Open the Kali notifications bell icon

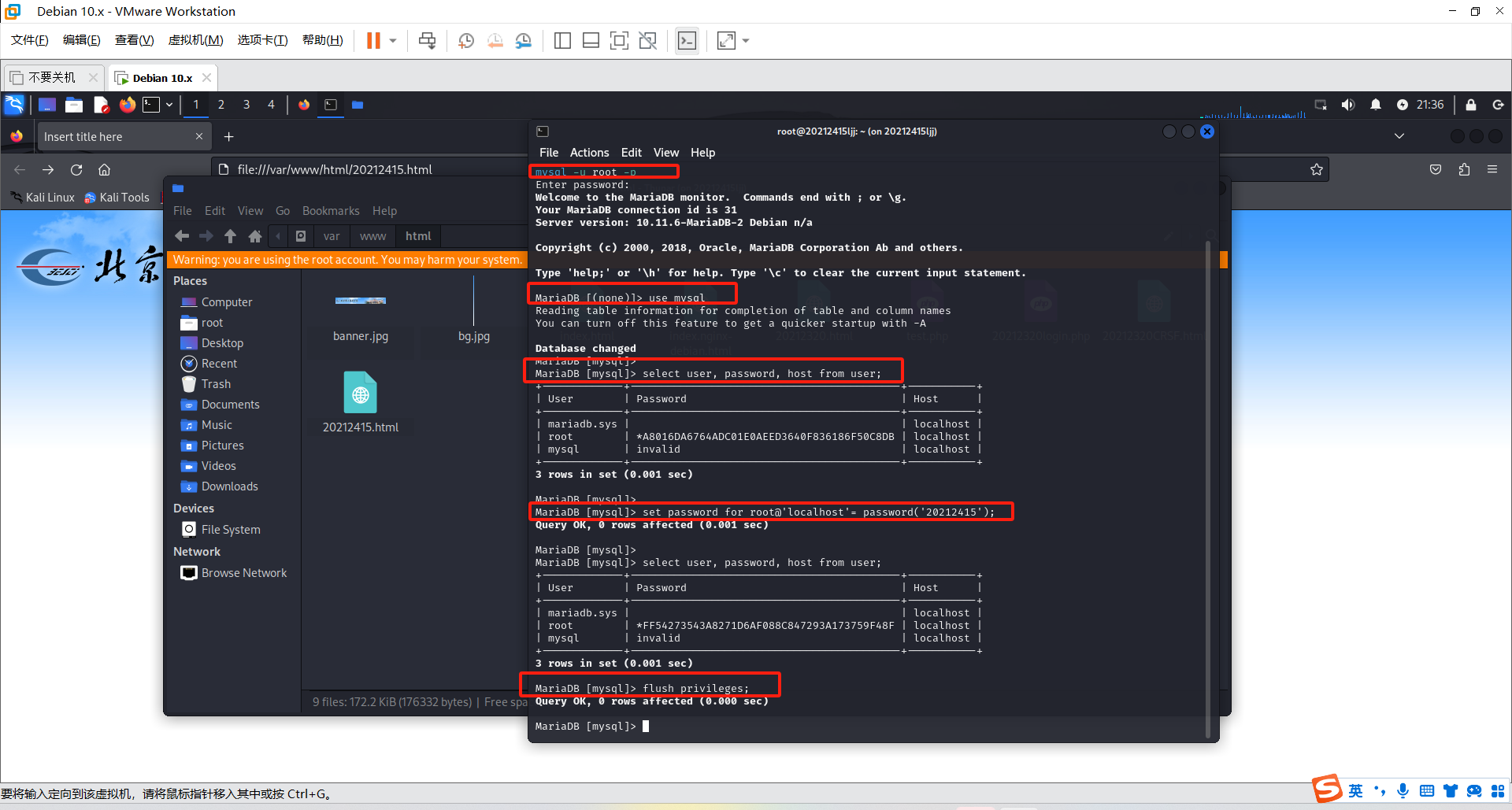coord(1376,105)
